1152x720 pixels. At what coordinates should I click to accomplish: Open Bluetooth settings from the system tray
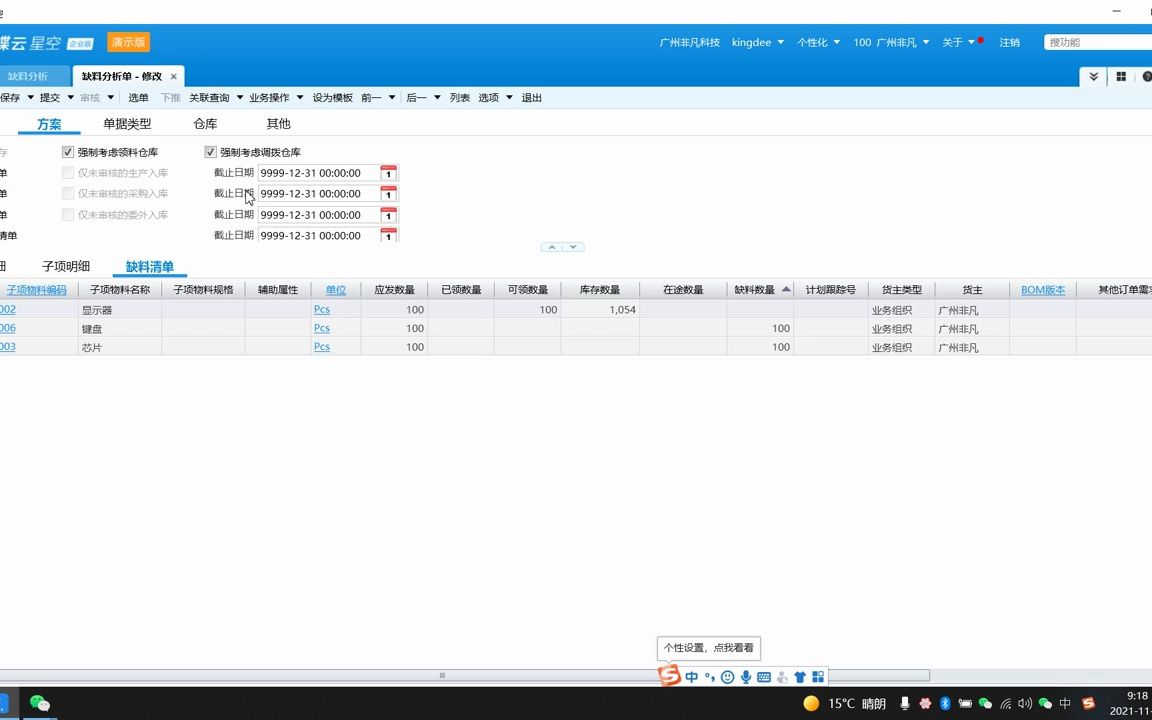click(945, 703)
